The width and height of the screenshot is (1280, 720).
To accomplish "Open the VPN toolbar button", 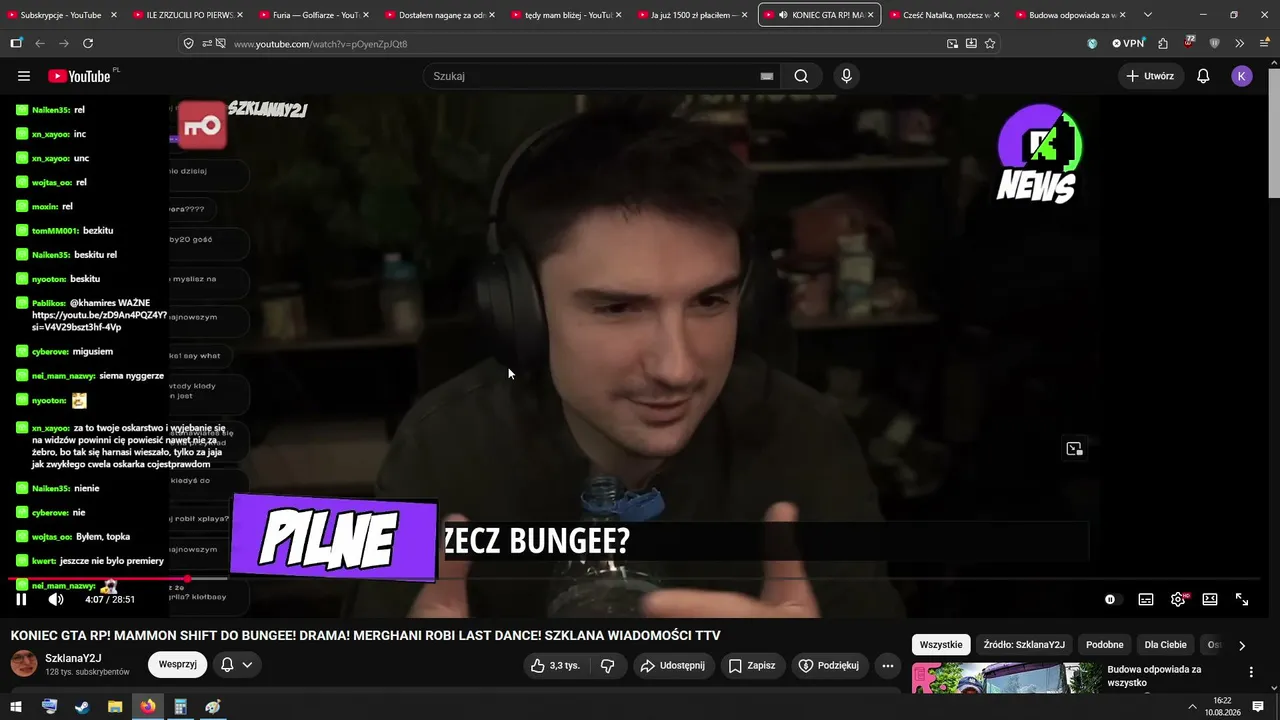I will pos(1128,44).
